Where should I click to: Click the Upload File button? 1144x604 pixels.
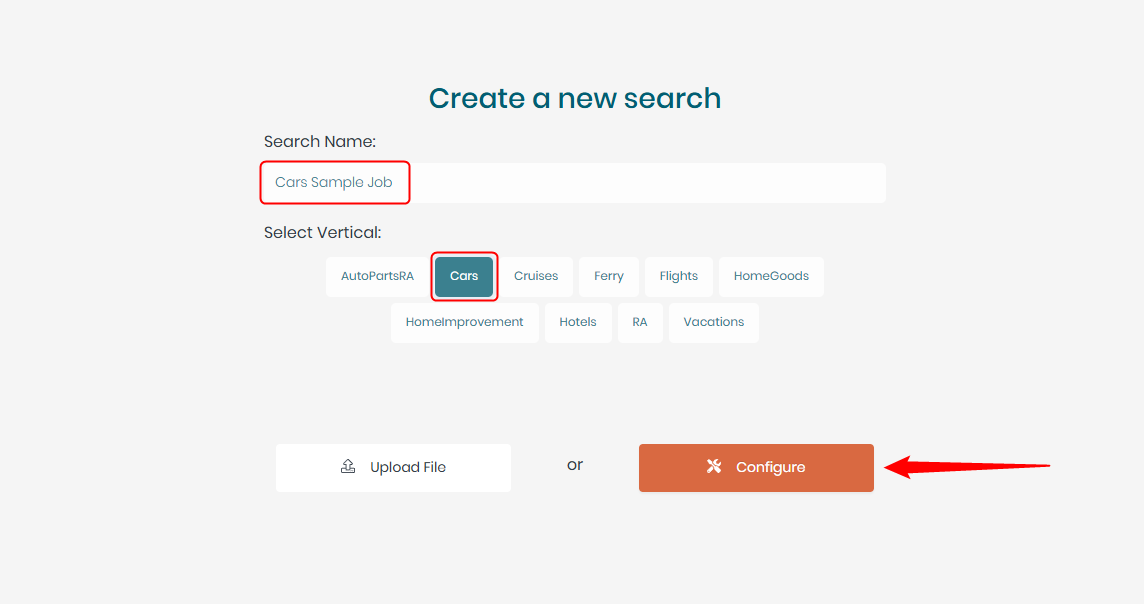pos(393,467)
